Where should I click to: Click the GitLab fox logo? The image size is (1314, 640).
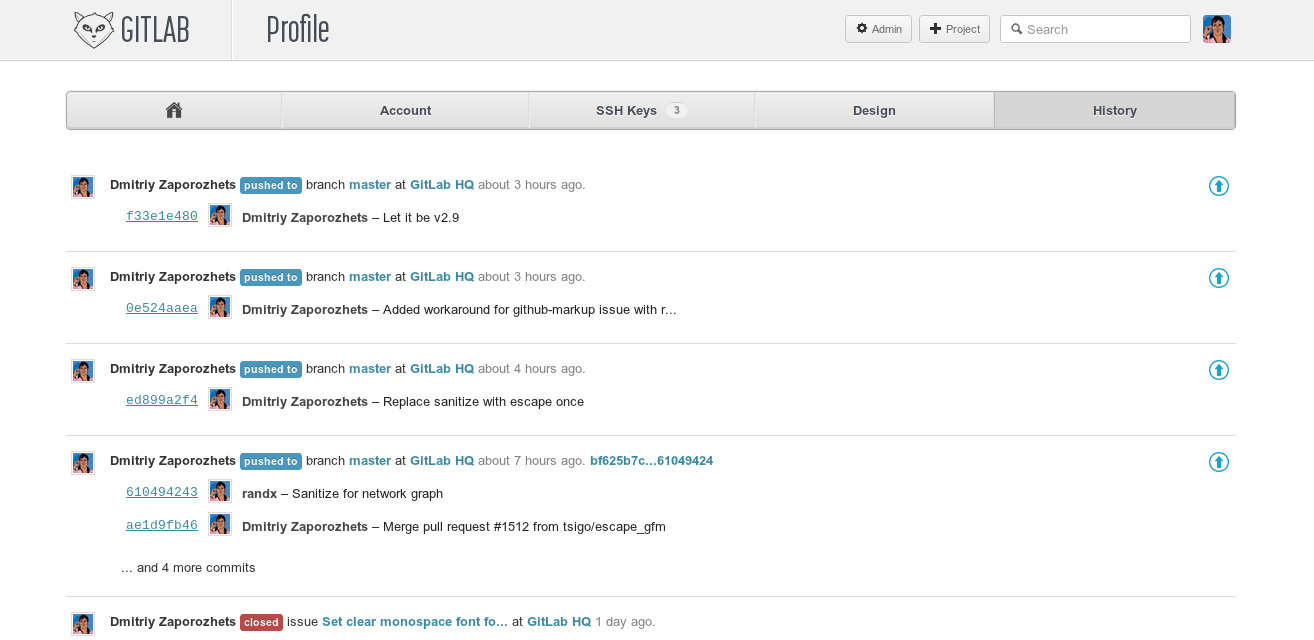[x=93, y=29]
